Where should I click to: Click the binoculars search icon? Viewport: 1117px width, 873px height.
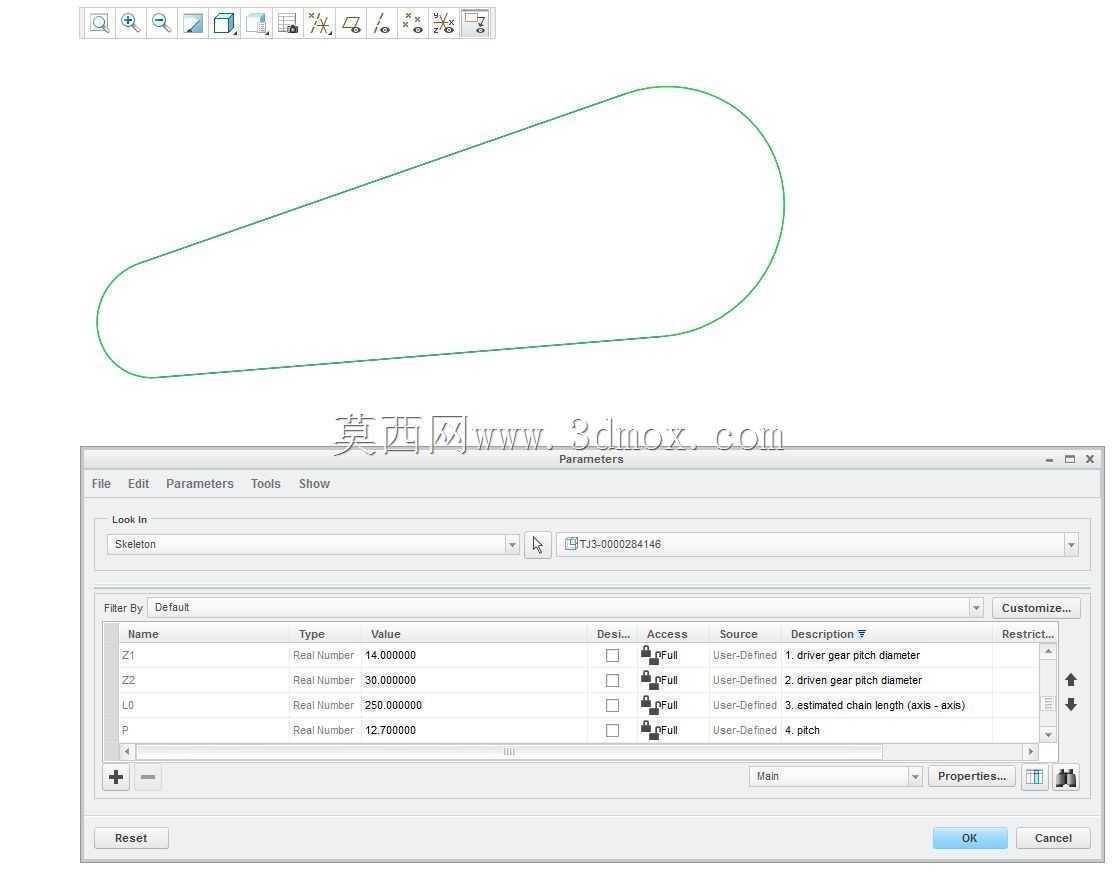coord(1066,777)
